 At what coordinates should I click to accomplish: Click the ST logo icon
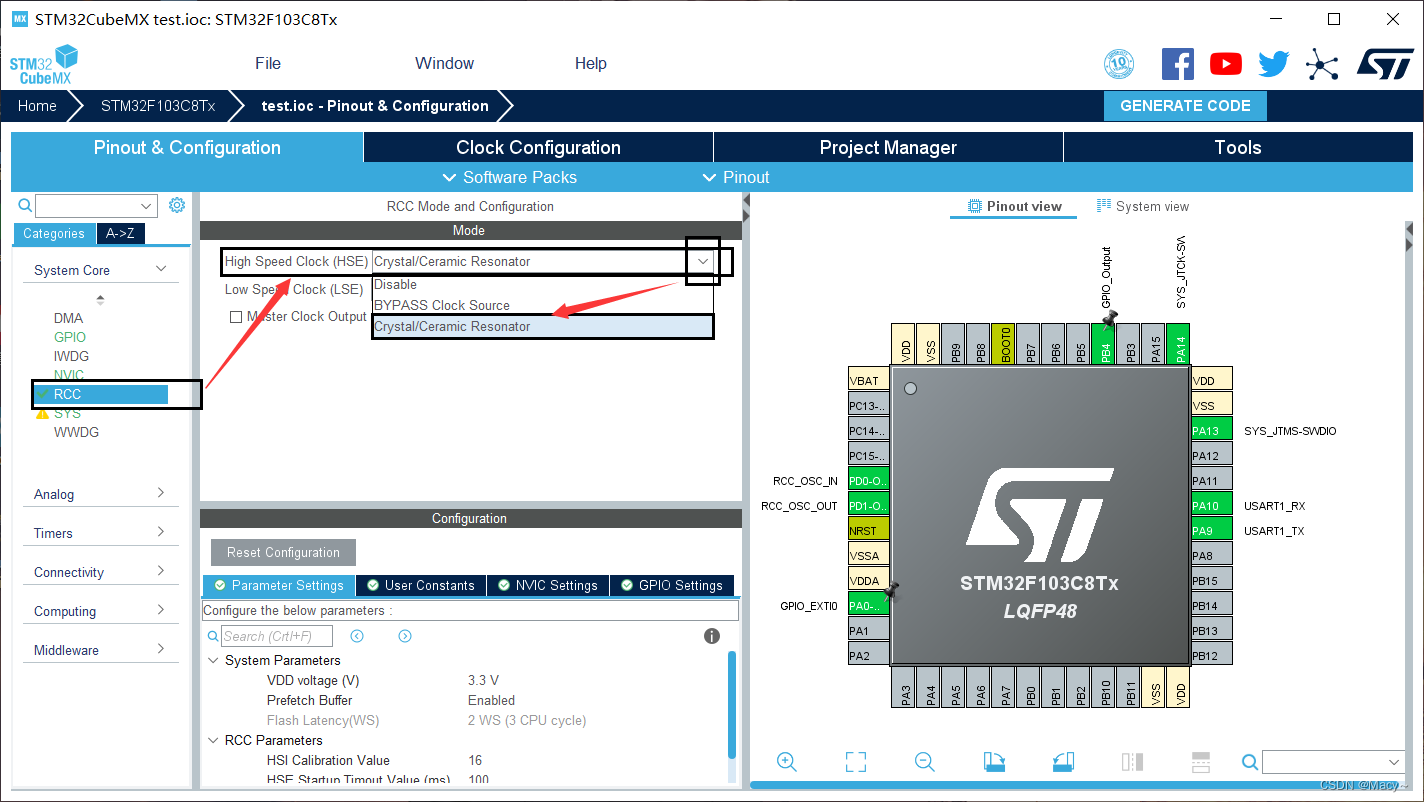[x=1385, y=64]
